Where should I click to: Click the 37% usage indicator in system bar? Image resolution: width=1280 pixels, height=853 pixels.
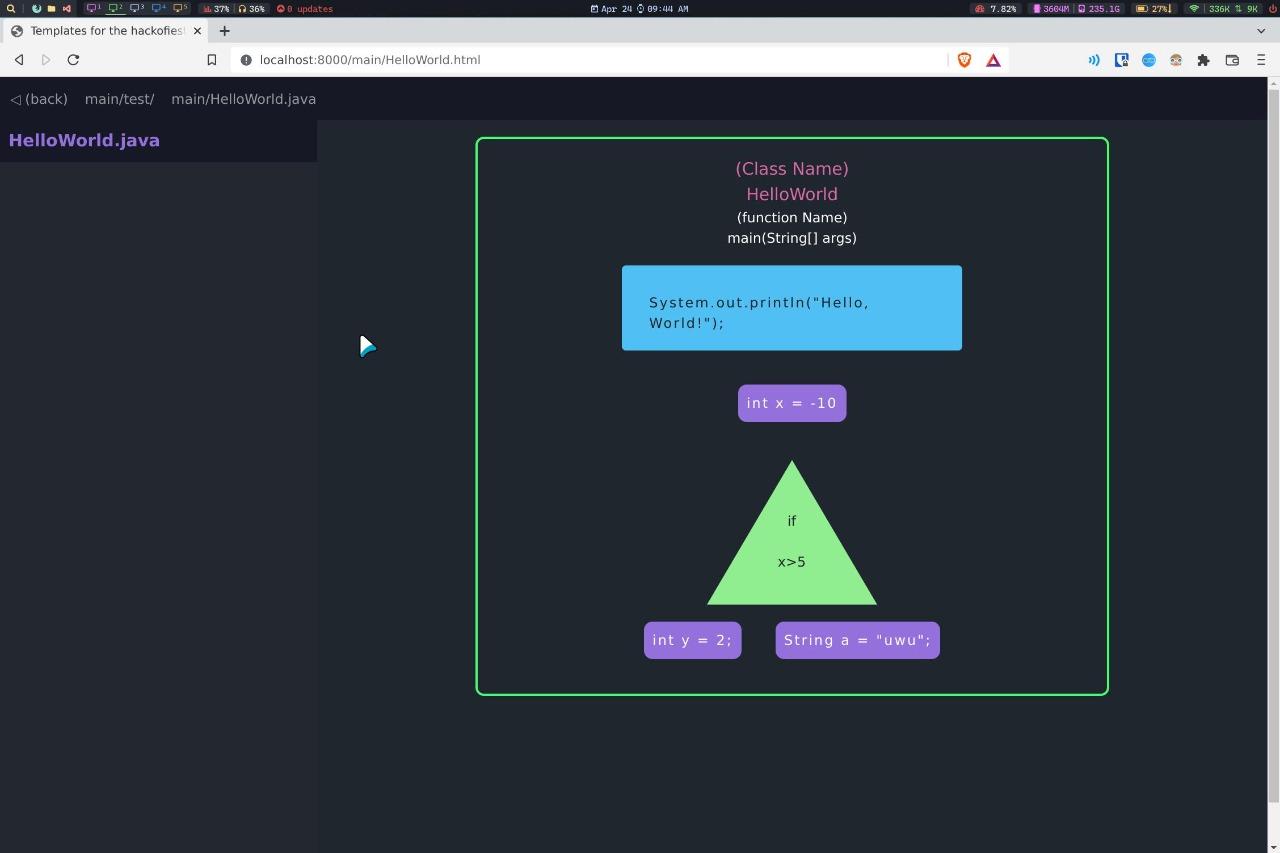point(215,8)
